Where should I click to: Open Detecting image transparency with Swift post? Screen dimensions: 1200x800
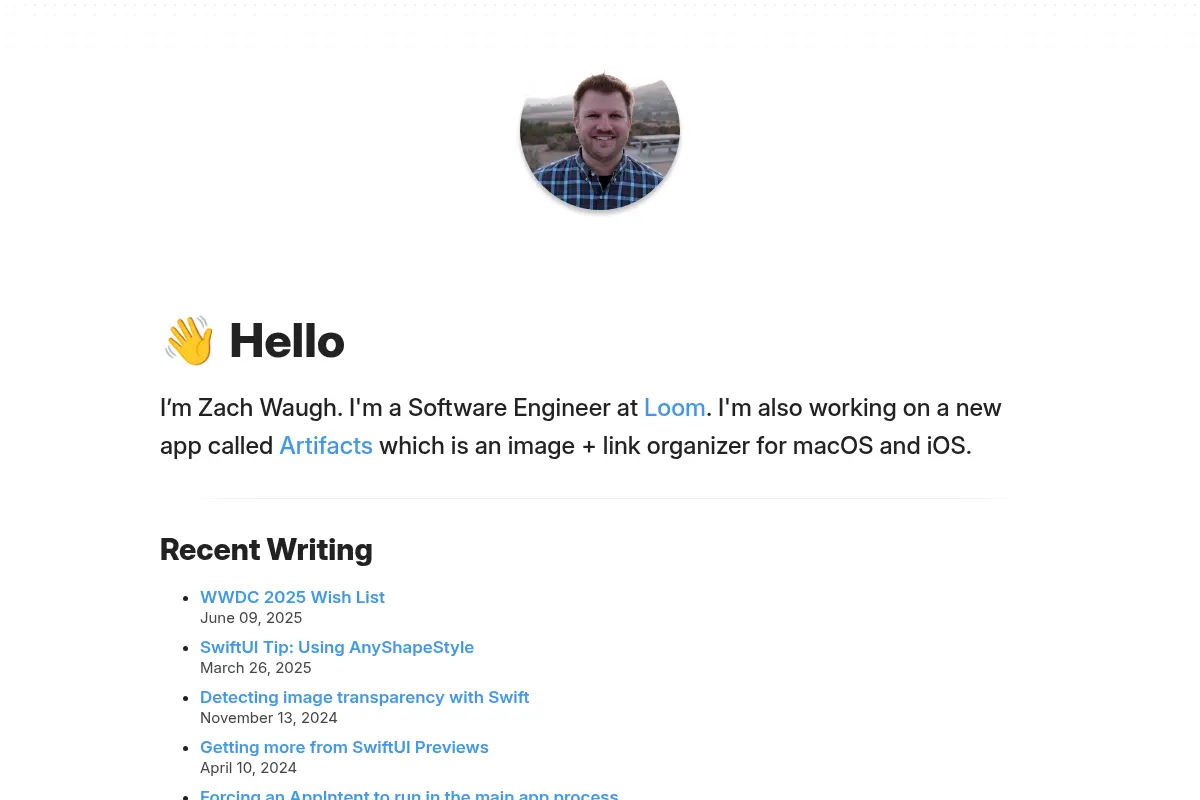364,697
